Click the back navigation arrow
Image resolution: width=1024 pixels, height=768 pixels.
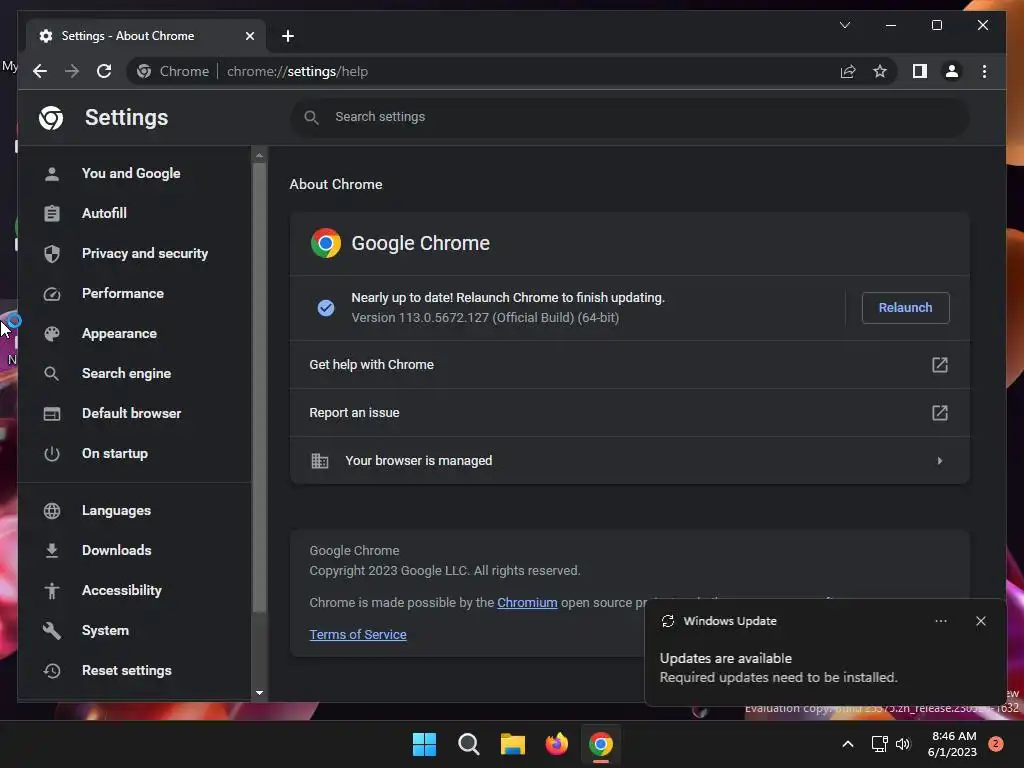coord(40,71)
